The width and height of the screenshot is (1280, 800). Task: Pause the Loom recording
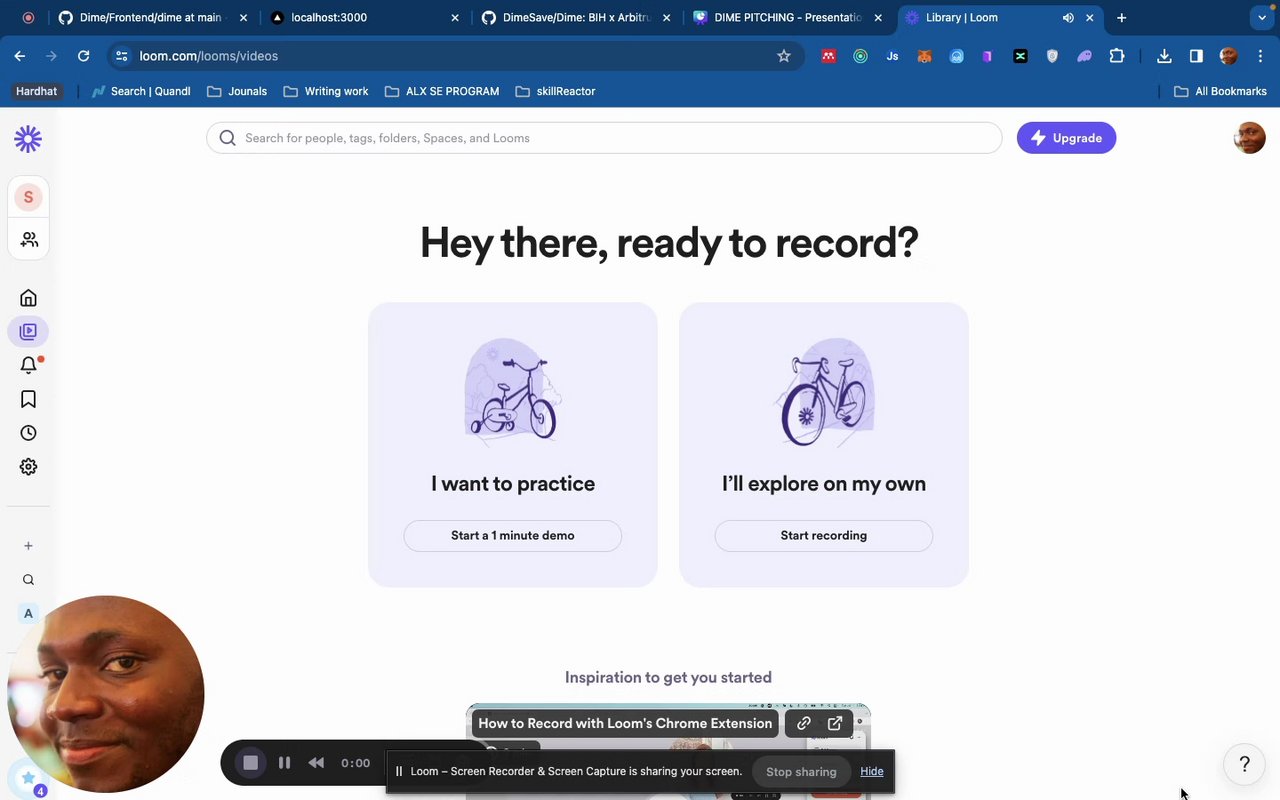284,763
